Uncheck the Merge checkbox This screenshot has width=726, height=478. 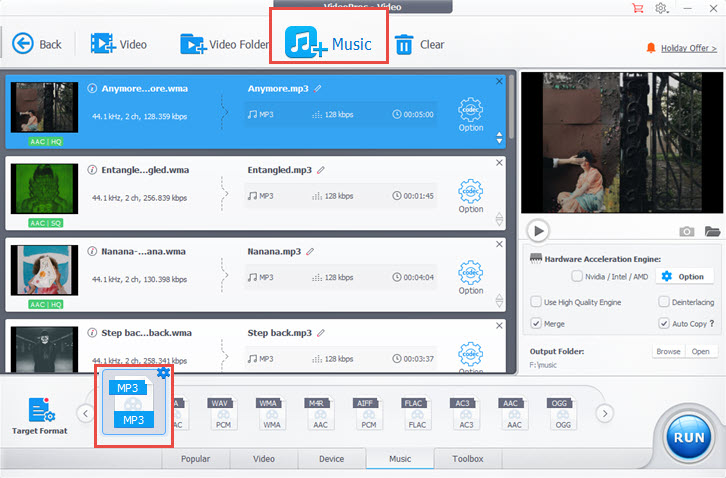point(536,323)
